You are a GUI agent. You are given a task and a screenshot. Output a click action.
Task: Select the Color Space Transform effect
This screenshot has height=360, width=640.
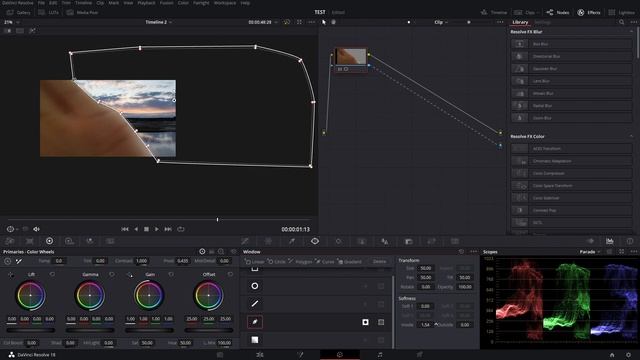(571, 185)
